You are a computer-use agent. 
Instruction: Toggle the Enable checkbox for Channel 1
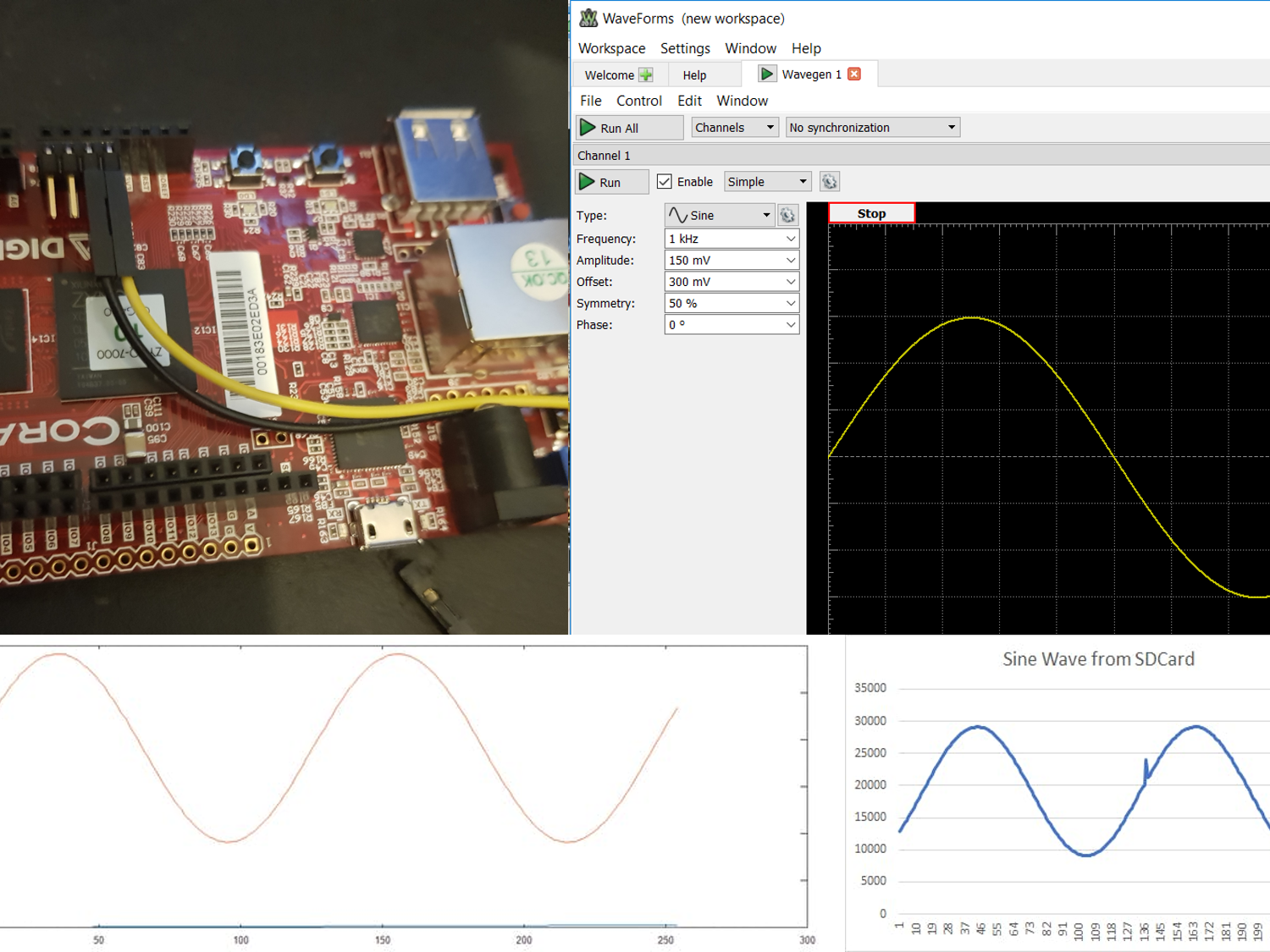[665, 181]
